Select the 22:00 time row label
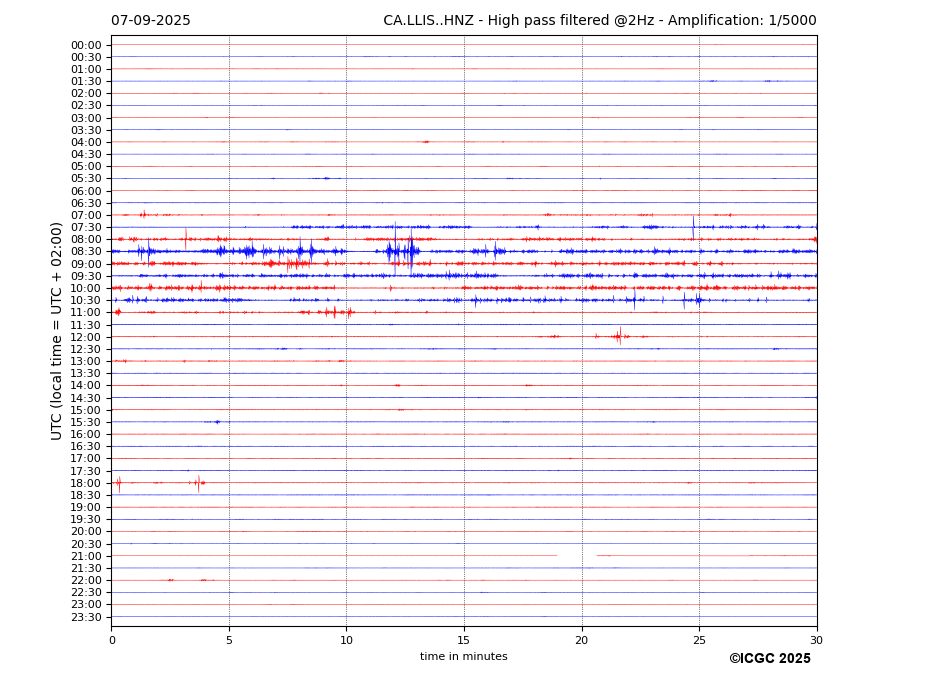Screen dimensions: 927x696 click(86, 581)
